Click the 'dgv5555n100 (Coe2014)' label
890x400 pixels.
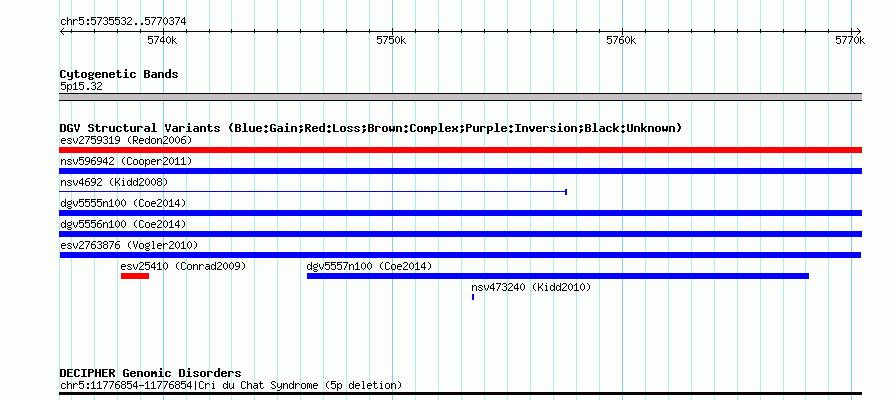point(123,203)
